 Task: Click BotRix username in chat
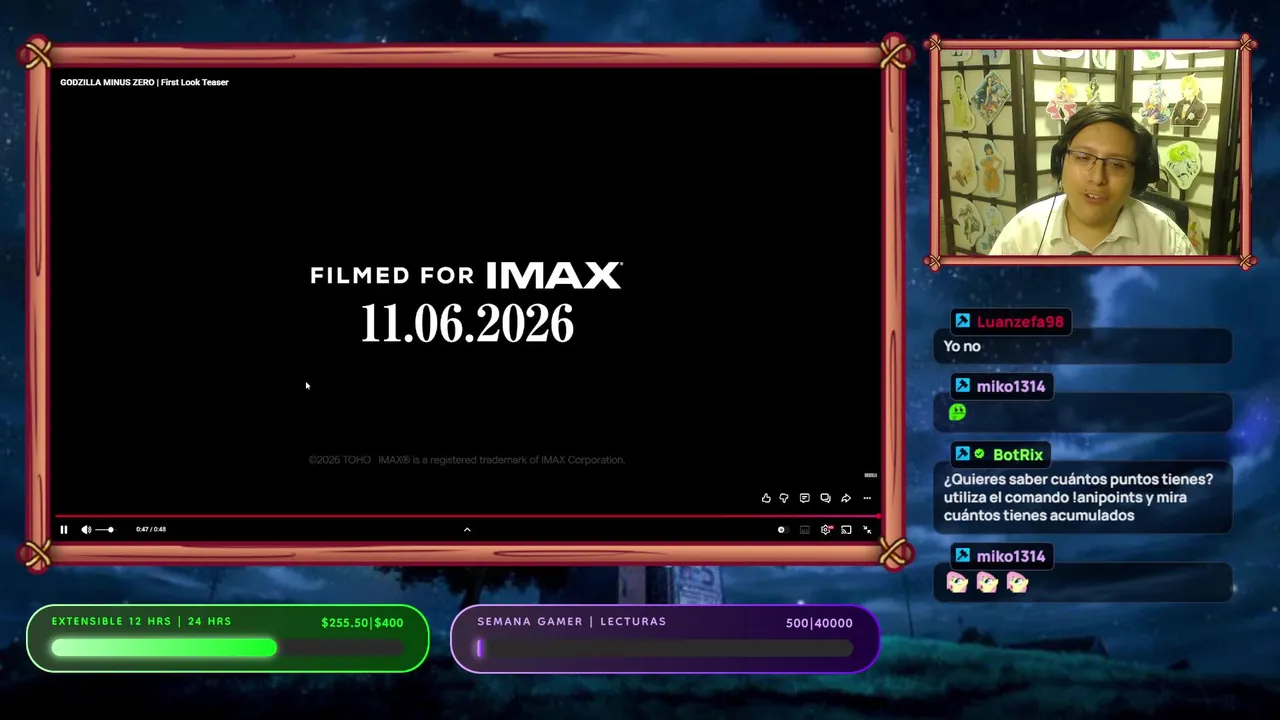[x=1018, y=455]
